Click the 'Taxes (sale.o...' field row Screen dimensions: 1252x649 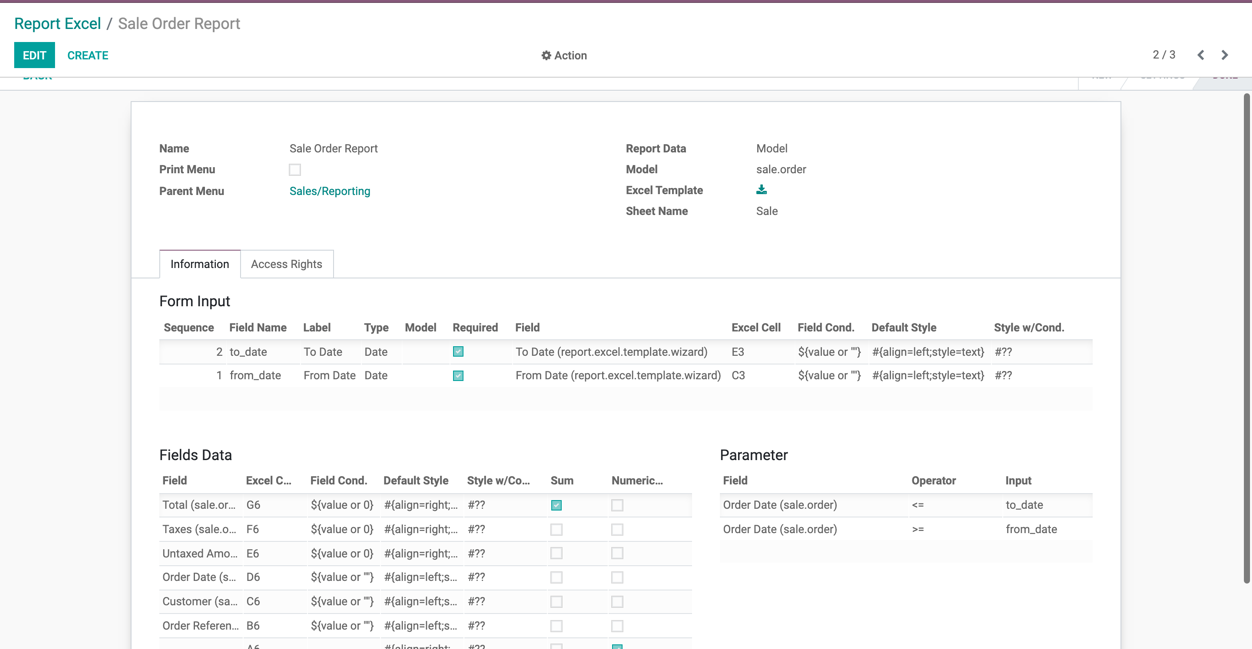click(x=425, y=529)
